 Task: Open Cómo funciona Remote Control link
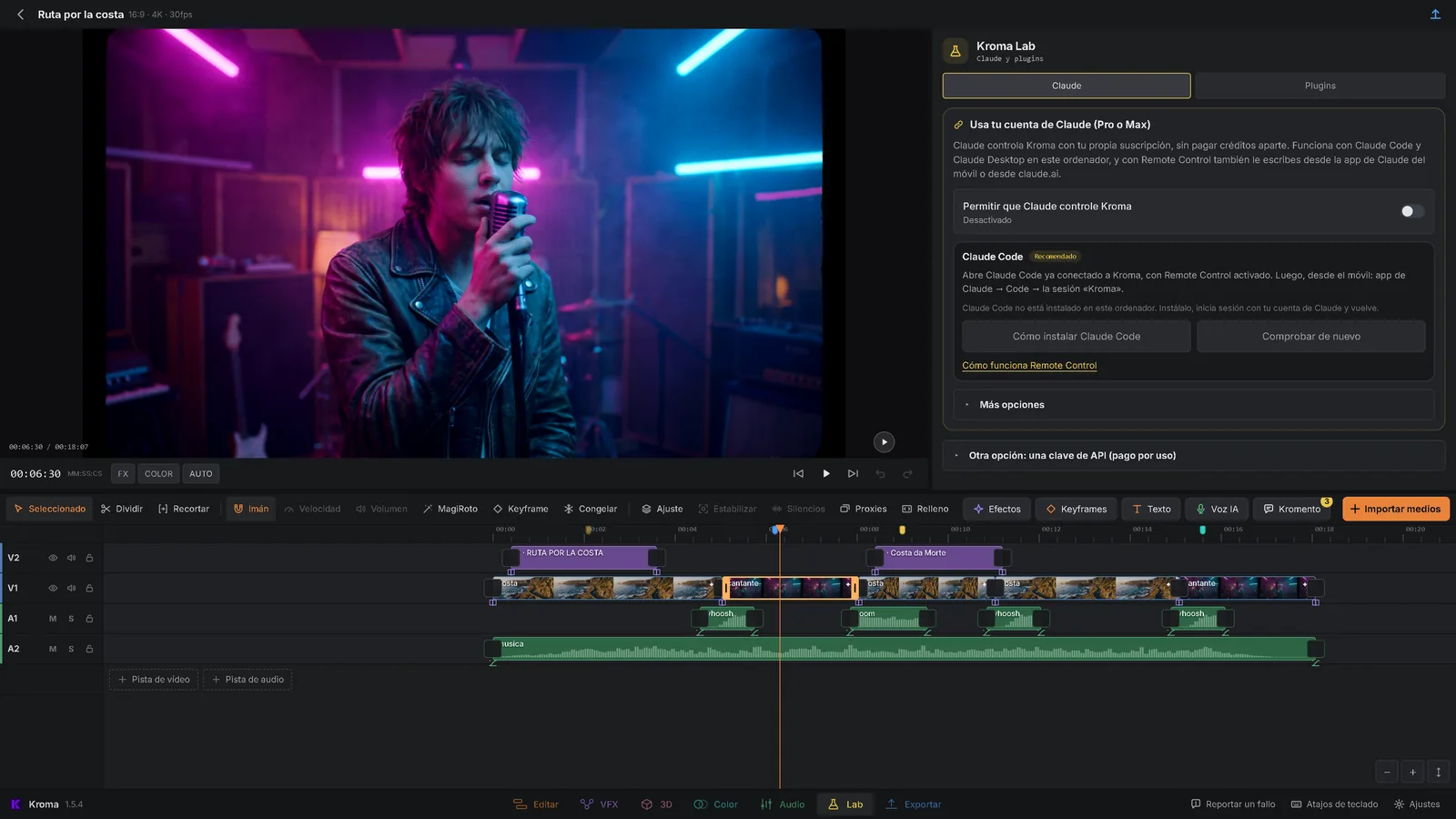[x=1029, y=366]
